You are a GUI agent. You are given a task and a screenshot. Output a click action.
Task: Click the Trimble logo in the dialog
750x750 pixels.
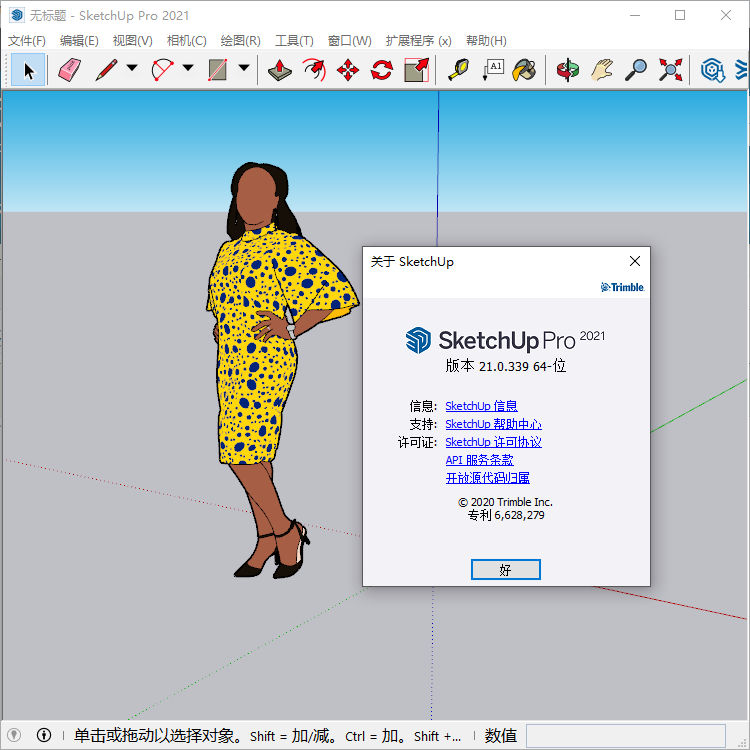[622, 287]
